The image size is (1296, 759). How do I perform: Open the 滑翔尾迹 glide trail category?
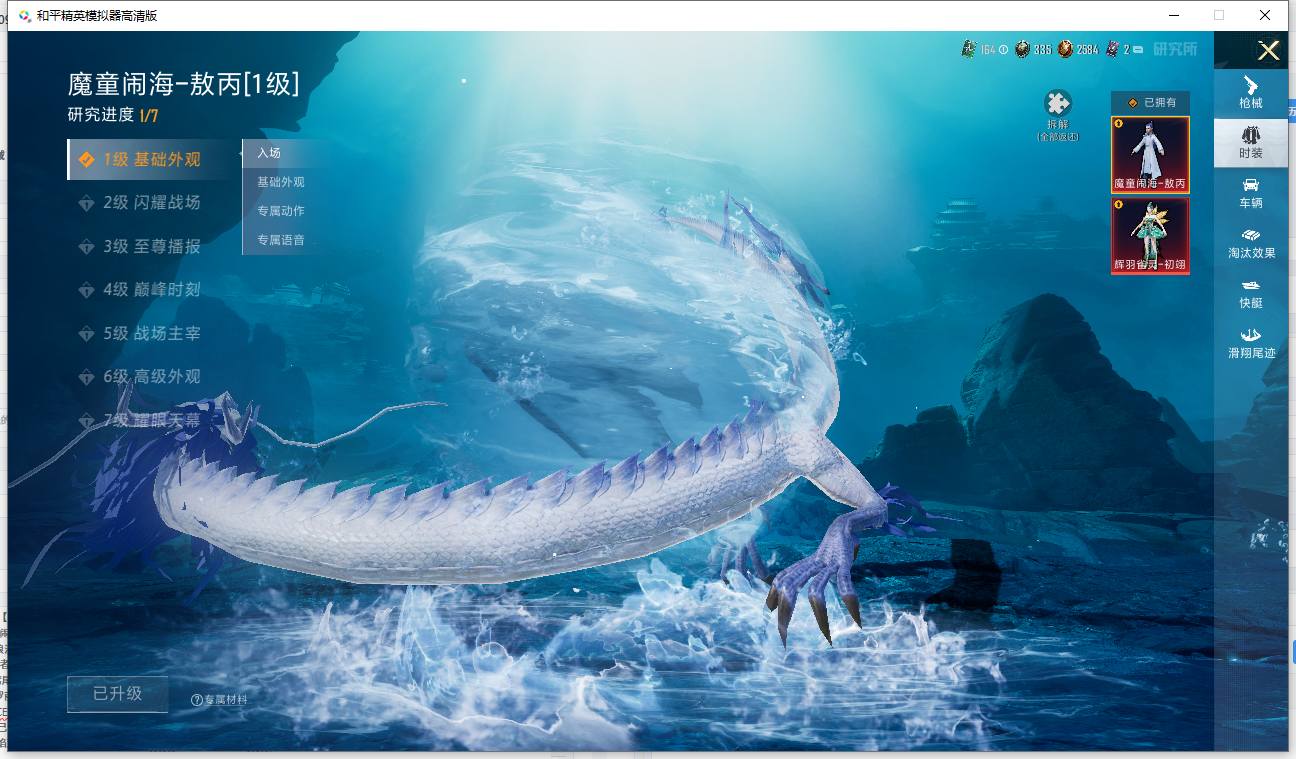pos(1251,343)
